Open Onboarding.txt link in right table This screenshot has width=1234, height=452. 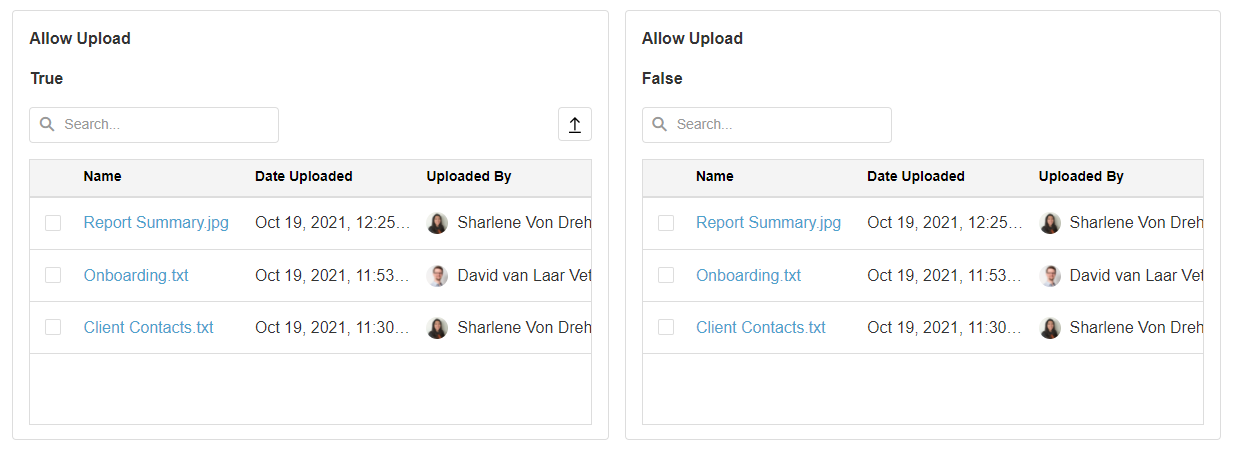[x=748, y=276]
